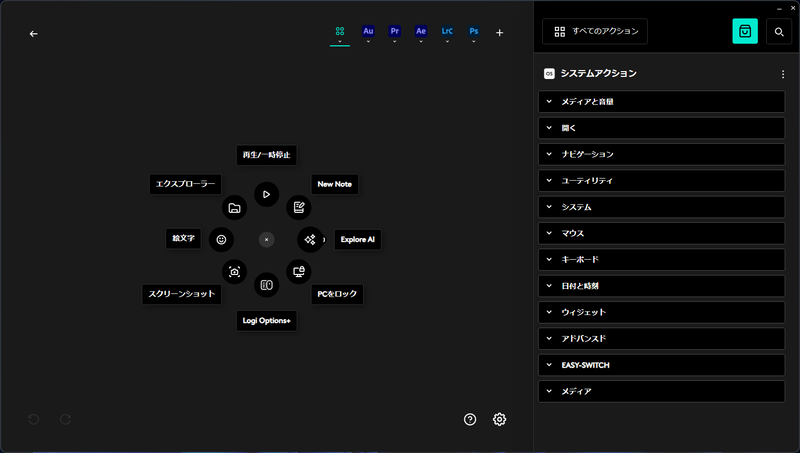This screenshot has width=800, height=453.
Task: Expand the EASY-SWITCH category
Action: coord(661,365)
